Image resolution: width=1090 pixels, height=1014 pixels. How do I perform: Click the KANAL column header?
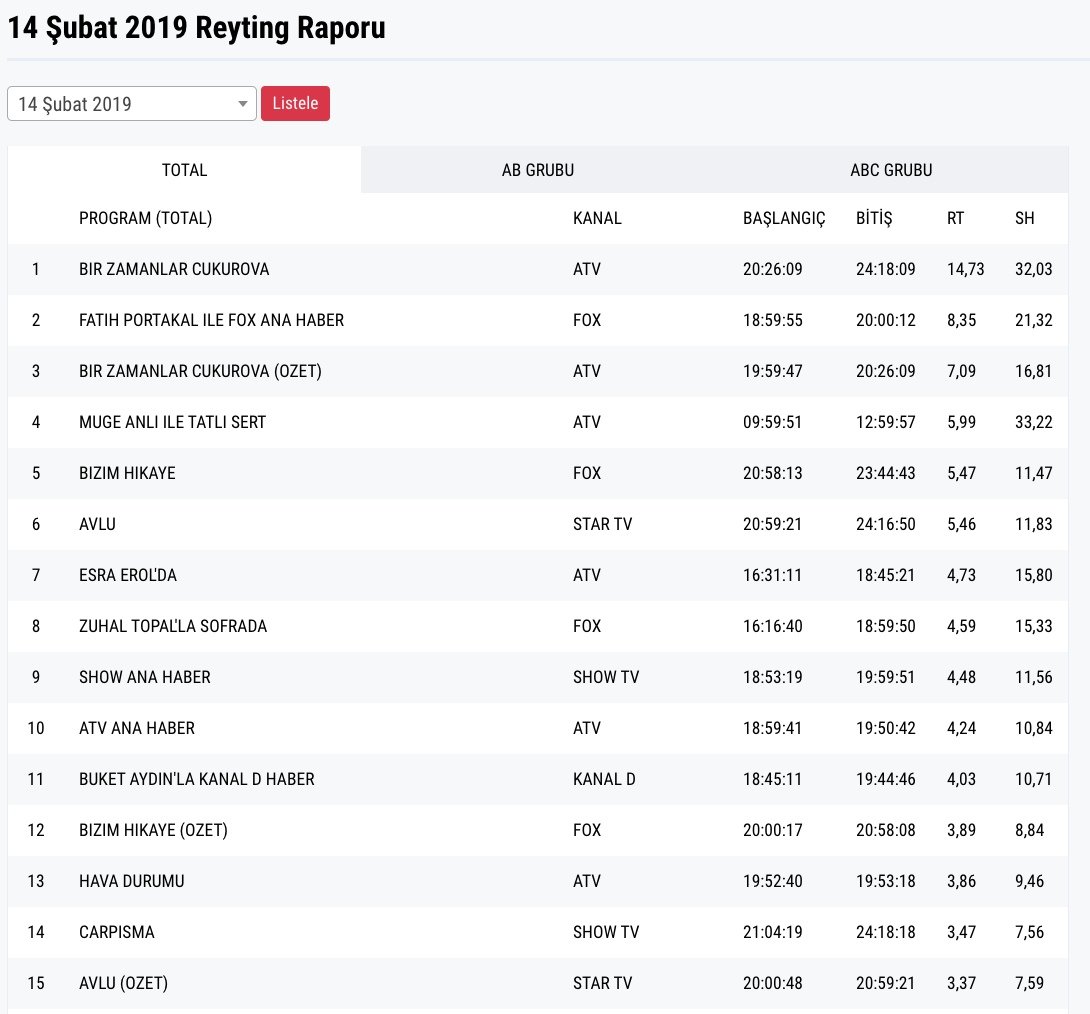(597, 218)
